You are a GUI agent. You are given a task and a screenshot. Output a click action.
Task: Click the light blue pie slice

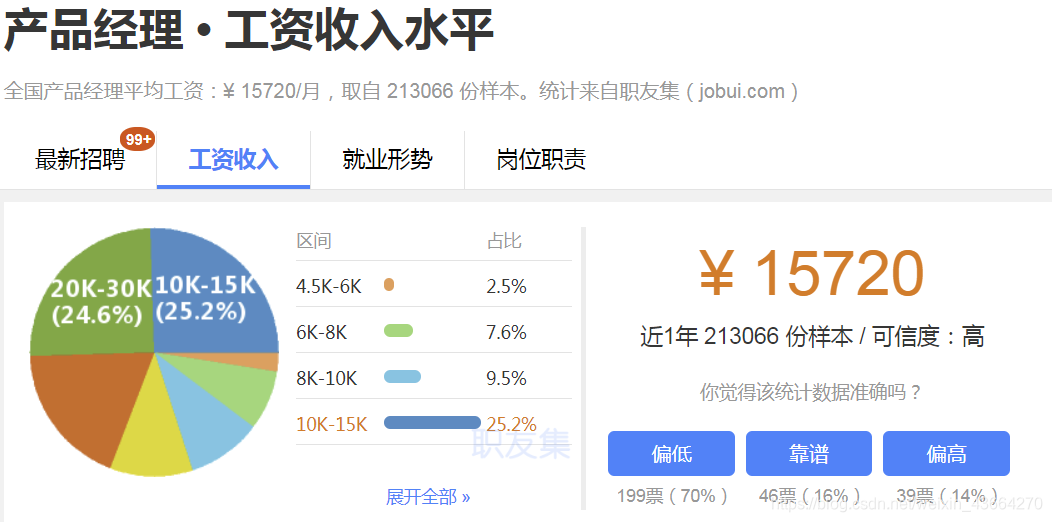pos(205,419)
